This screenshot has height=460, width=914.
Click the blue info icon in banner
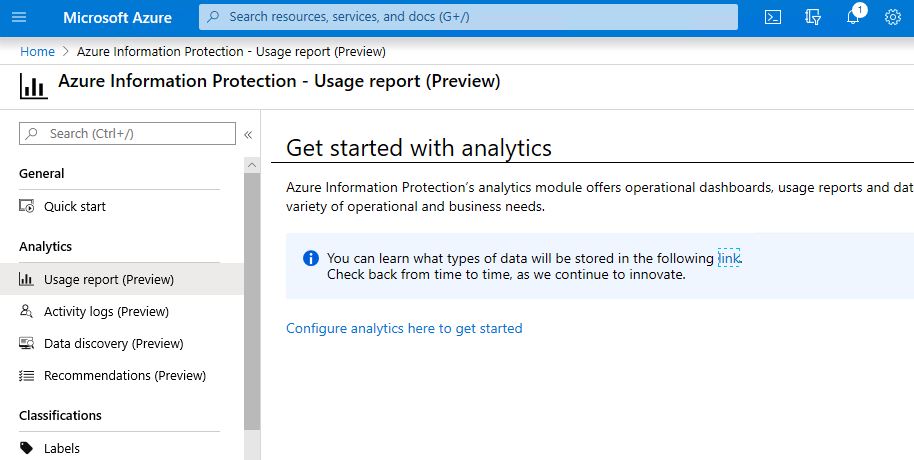311,258
